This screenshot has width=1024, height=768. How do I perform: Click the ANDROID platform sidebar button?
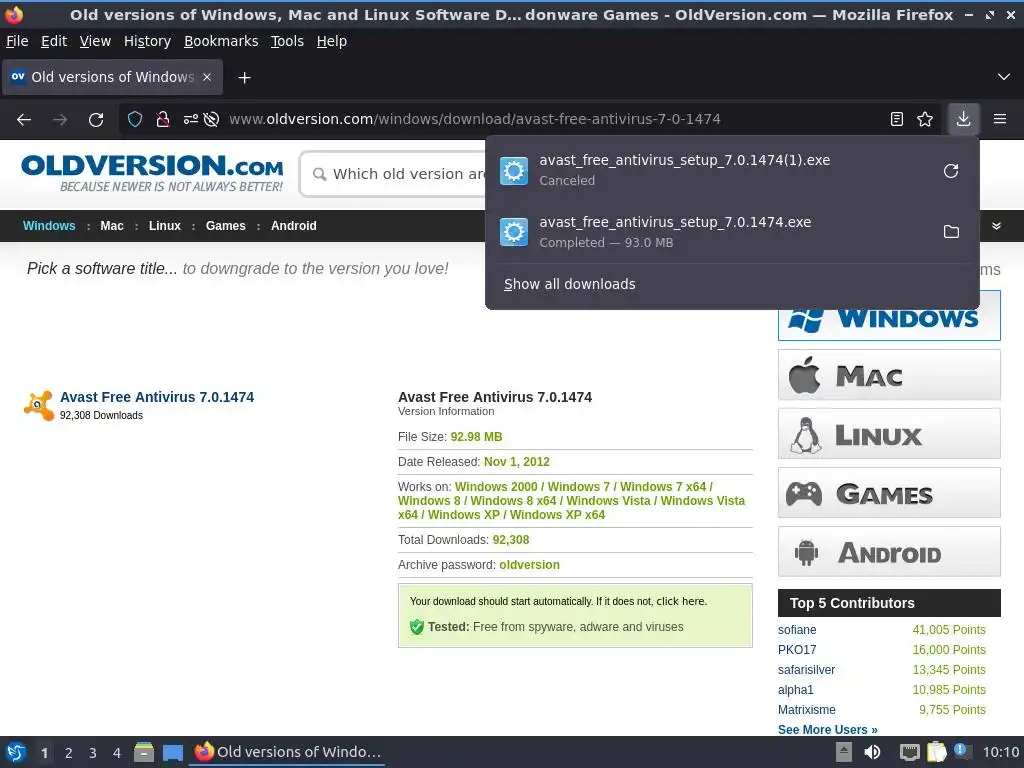click(889, 552)
